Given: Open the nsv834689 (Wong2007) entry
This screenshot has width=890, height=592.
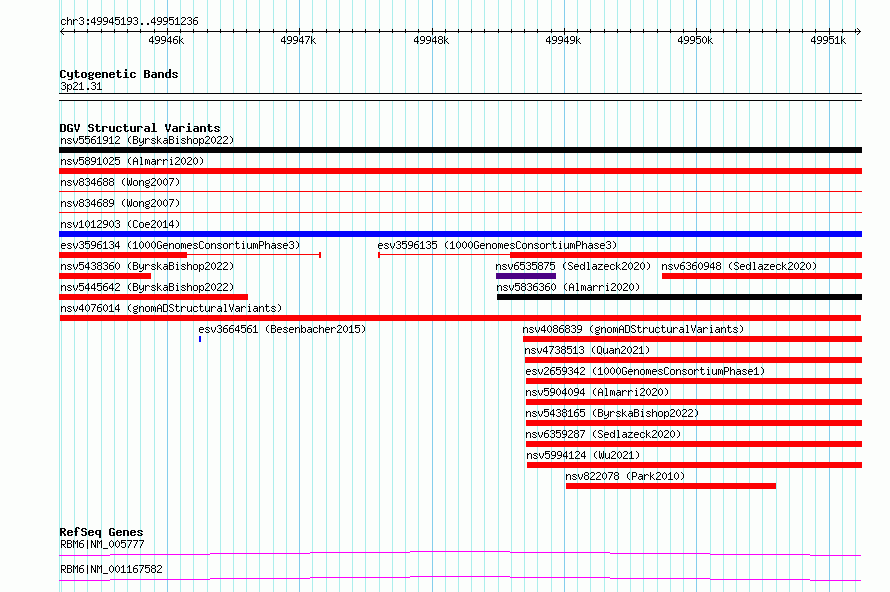Looking at the screenshot, I should [x=120, y=203].
